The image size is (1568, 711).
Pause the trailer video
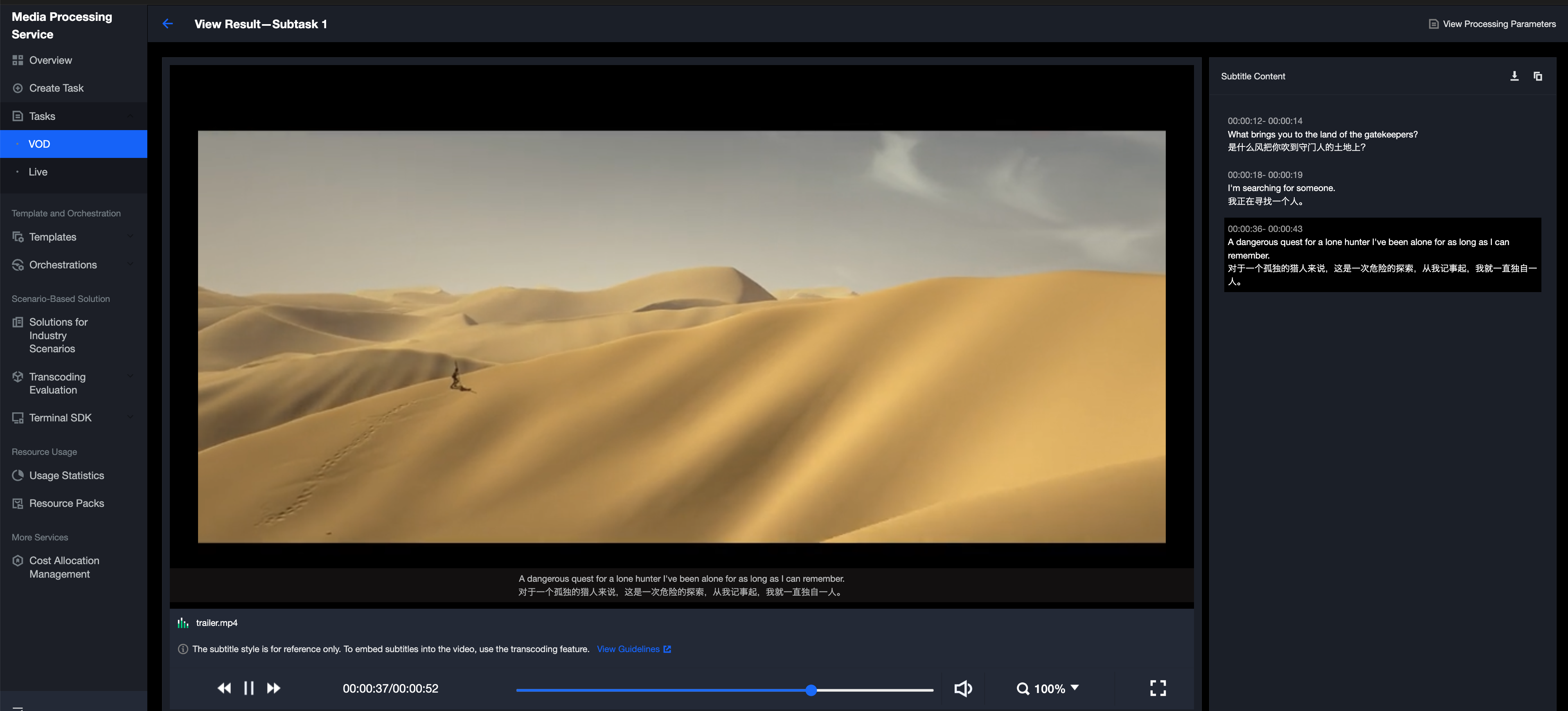coord(248,688)
